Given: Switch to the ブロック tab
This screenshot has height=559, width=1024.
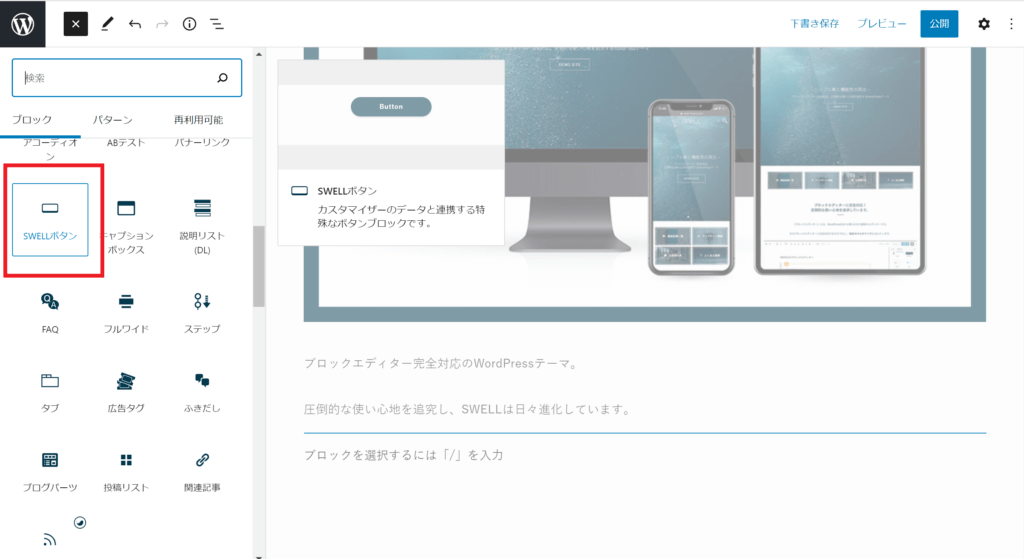Looking at the screenshot, I should tap(32, 120).
